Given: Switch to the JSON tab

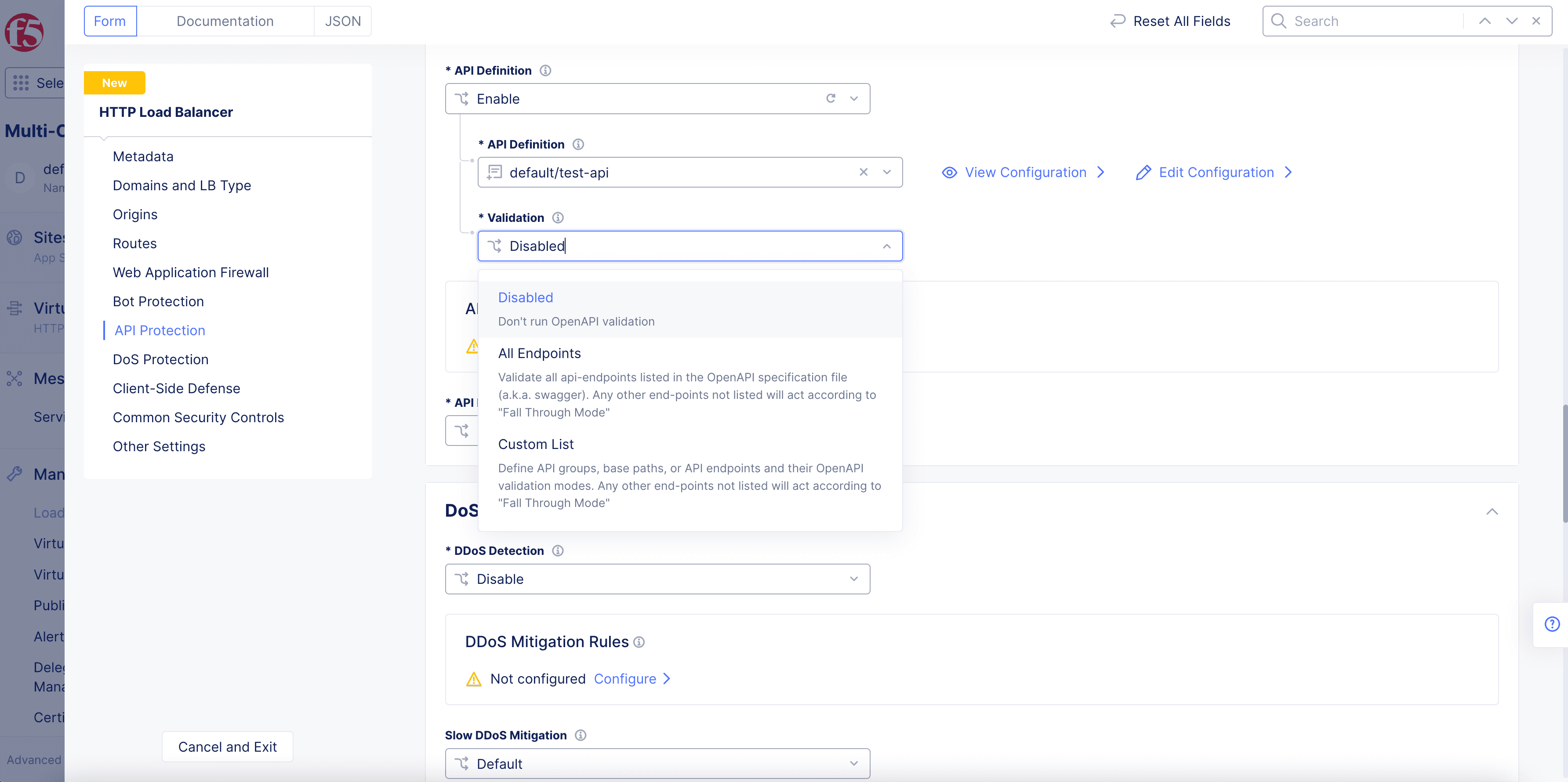Looking at the screenshot, I should pyautogui.click(x=342, y=20).
